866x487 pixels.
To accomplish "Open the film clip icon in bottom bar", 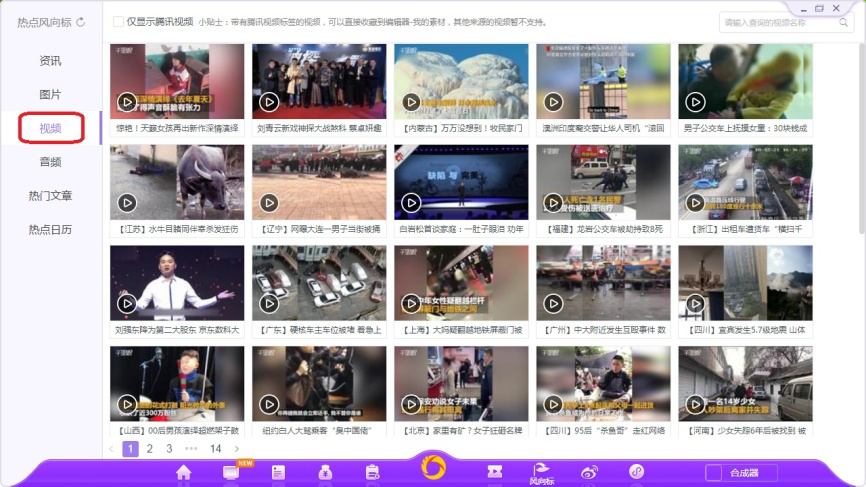I will coord(495,472).
